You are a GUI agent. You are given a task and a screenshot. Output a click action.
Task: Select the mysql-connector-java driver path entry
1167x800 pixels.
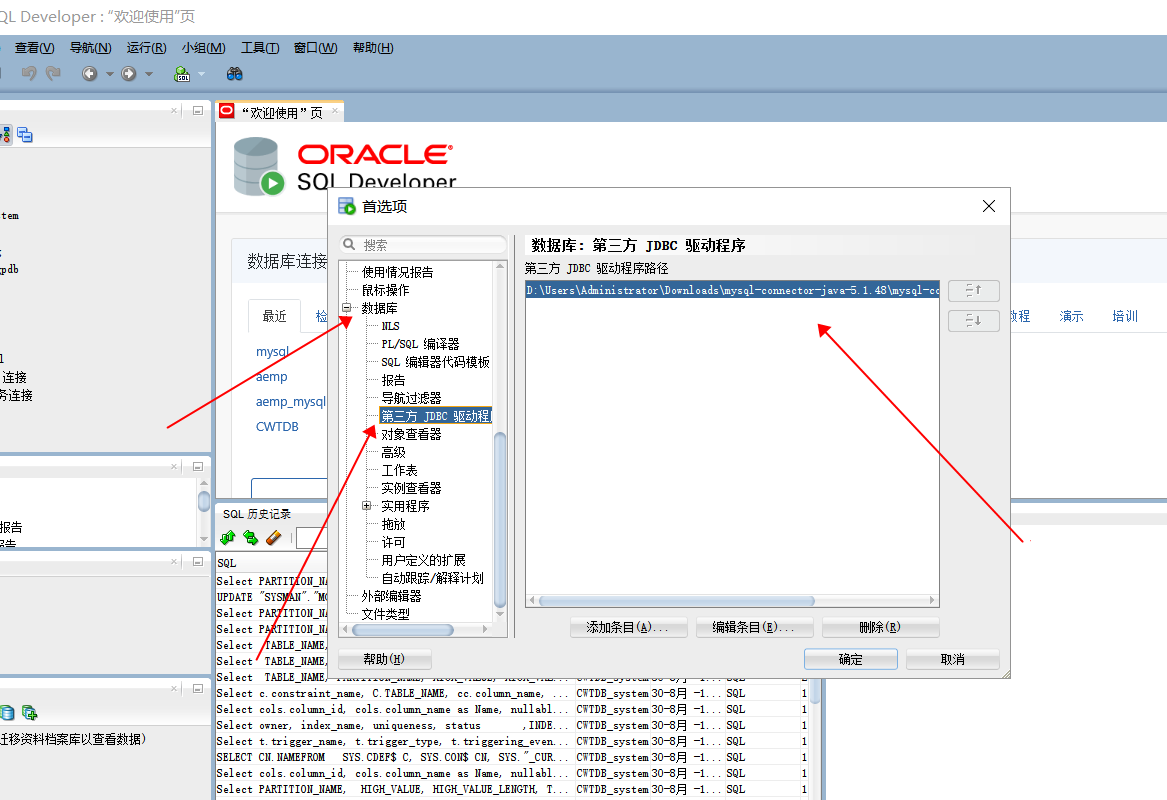(x=732, y=290)
